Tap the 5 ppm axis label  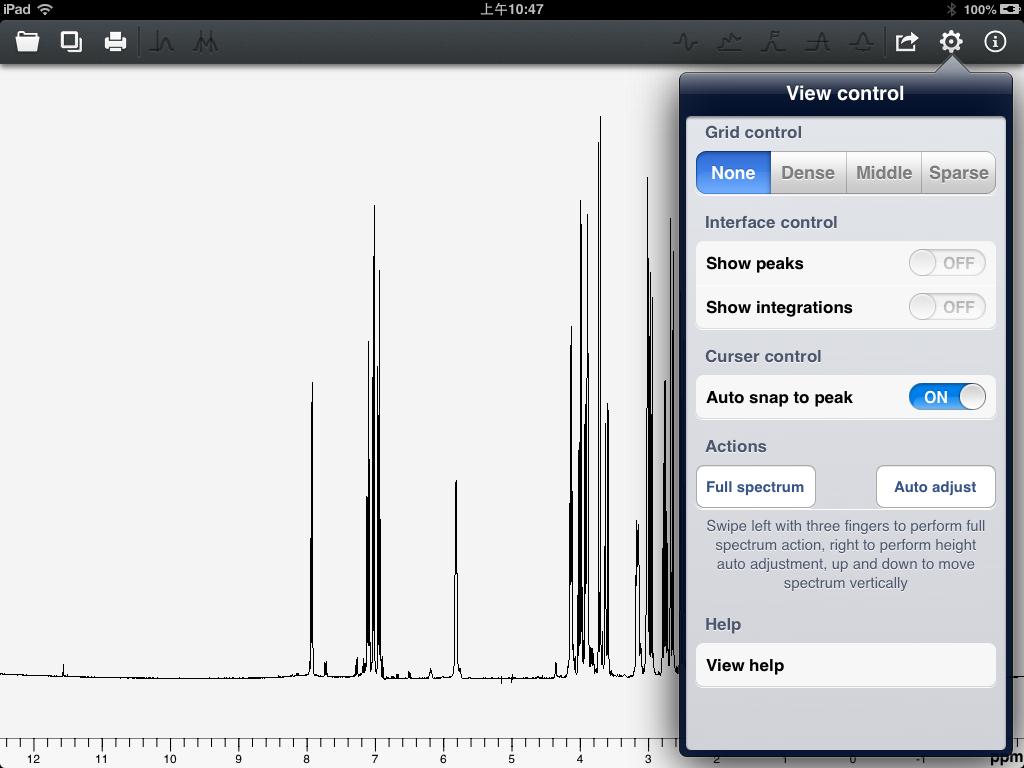[511, 759]
